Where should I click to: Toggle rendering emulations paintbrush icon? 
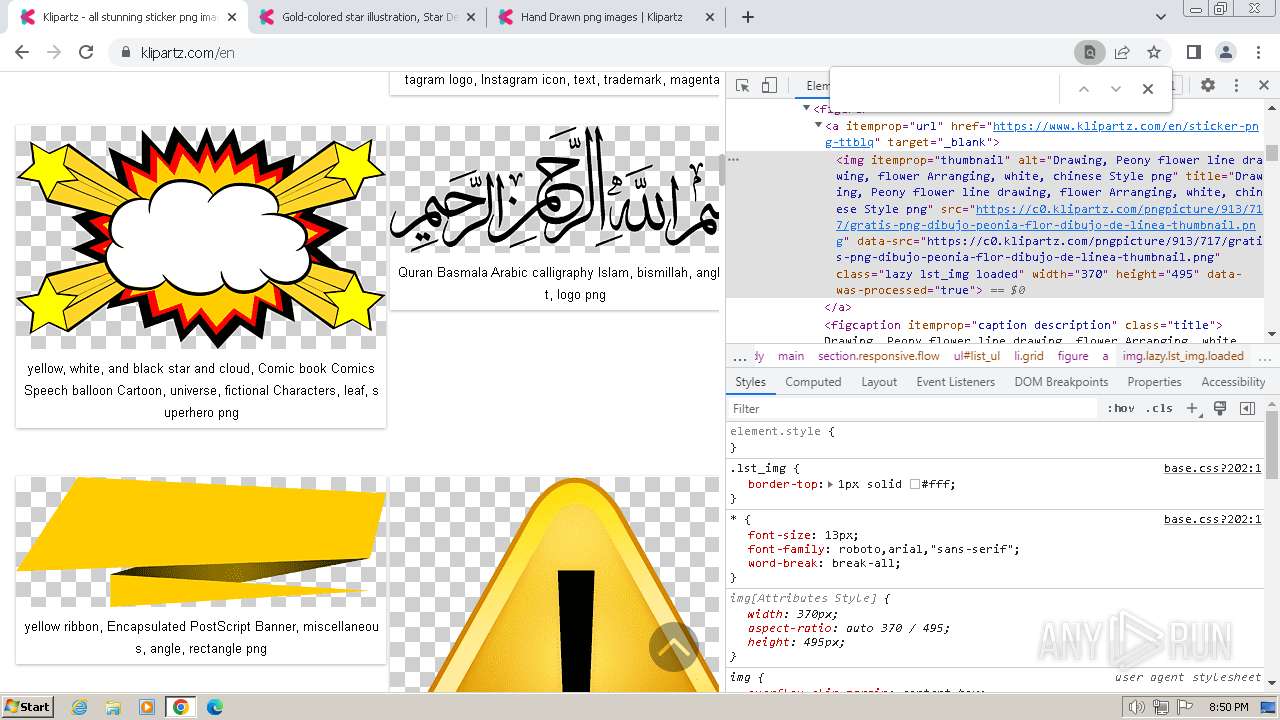pos(1220,408)
